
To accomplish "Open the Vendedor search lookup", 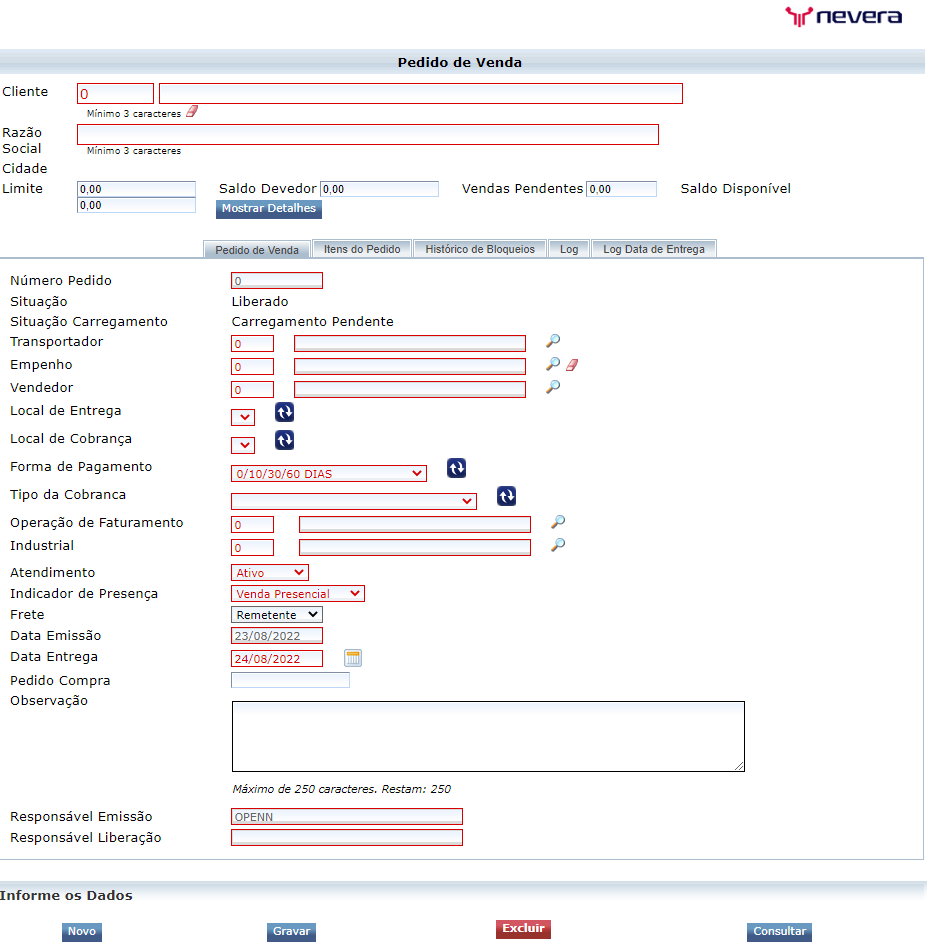I will coord(555,387).
